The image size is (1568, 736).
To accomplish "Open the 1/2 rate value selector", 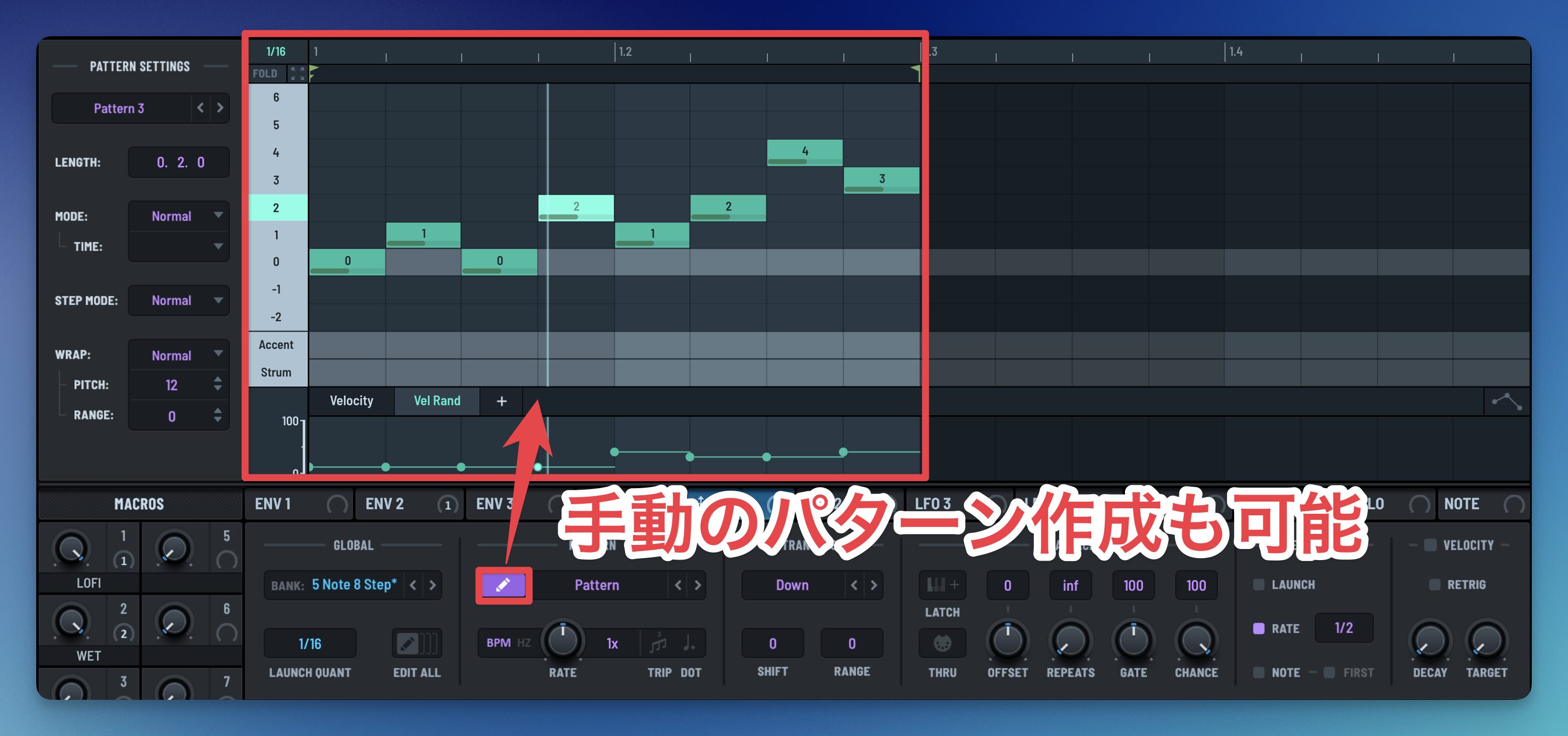I will point(1343,628).
